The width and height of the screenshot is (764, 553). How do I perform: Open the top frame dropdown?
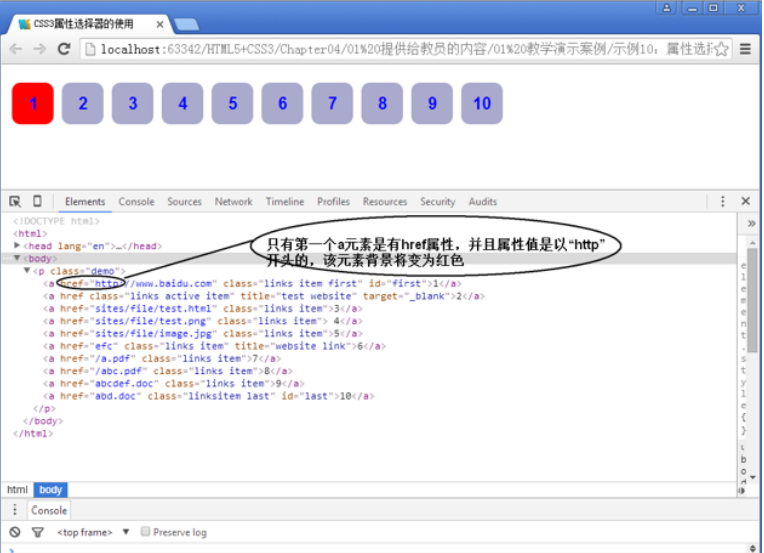93,532
